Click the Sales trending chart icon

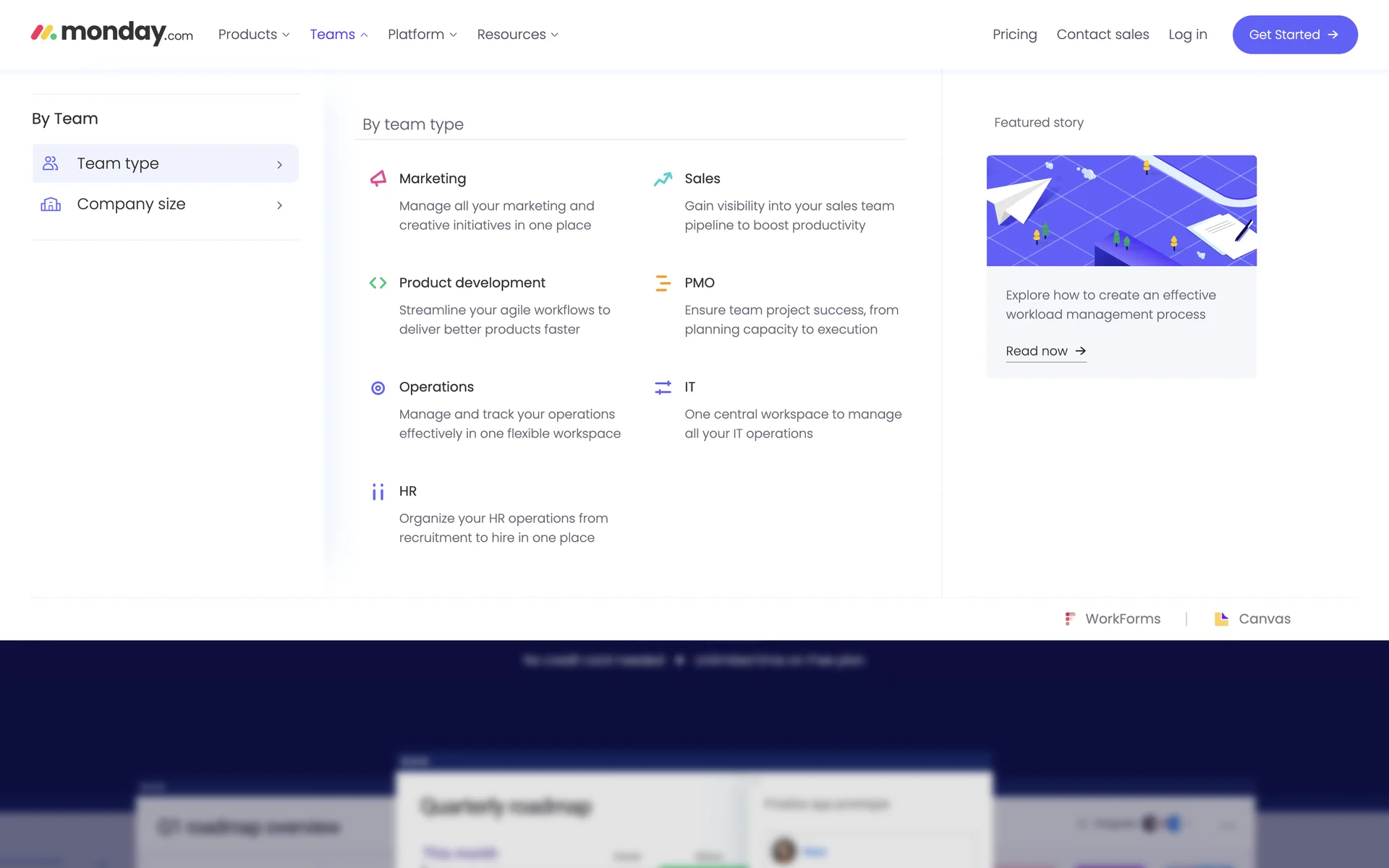[663, 179]
